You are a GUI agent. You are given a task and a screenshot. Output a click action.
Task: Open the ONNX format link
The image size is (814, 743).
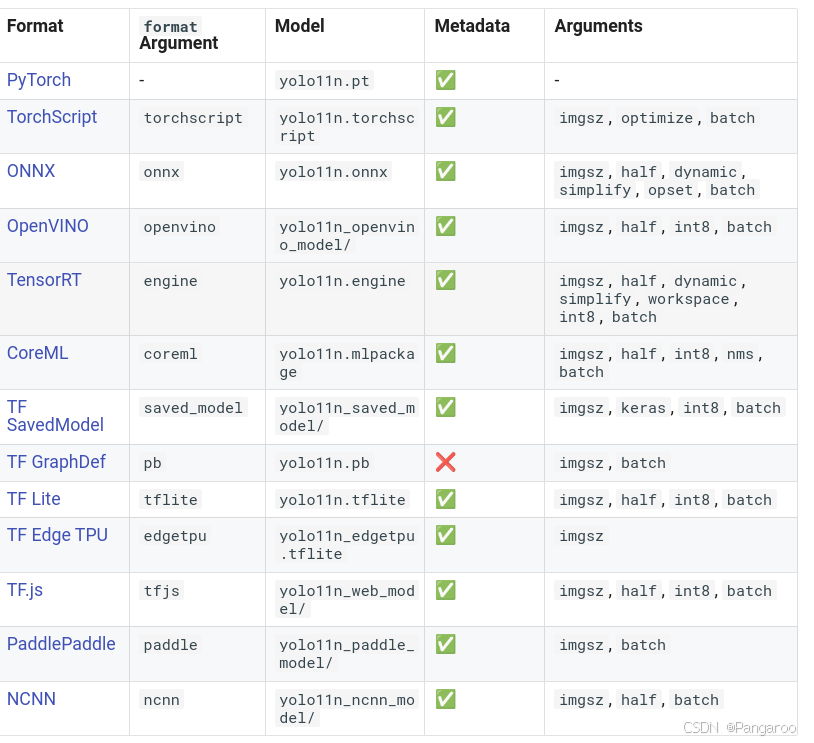click(x=31, y=171)
